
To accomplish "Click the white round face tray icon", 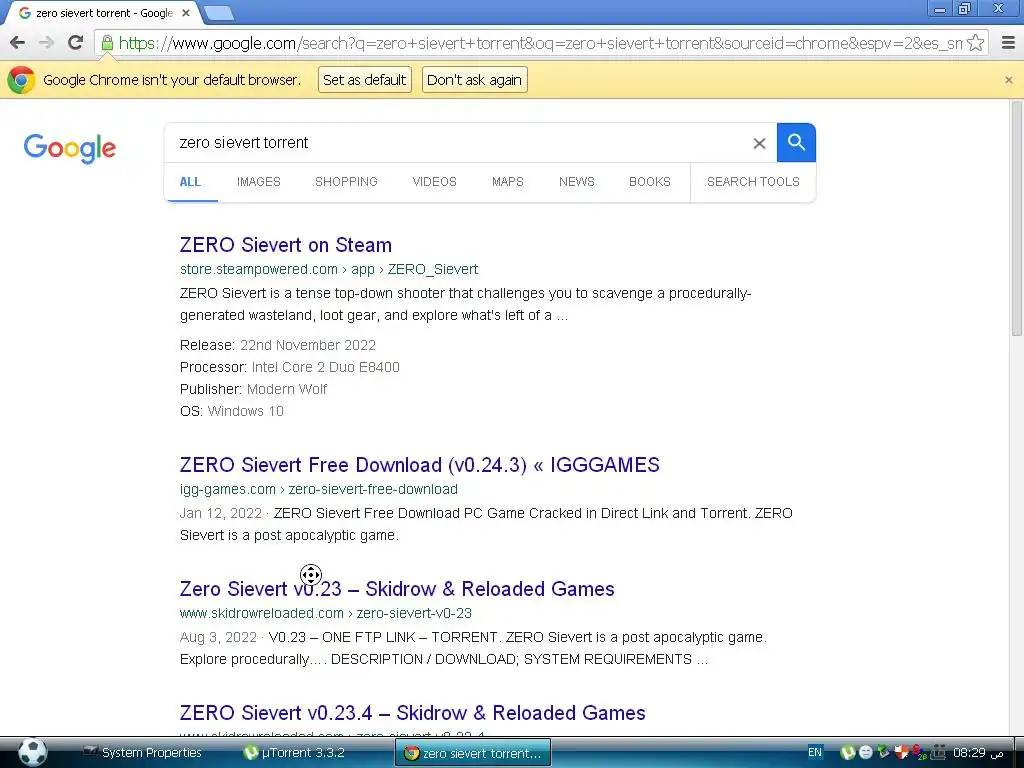I will pos(865,752).
